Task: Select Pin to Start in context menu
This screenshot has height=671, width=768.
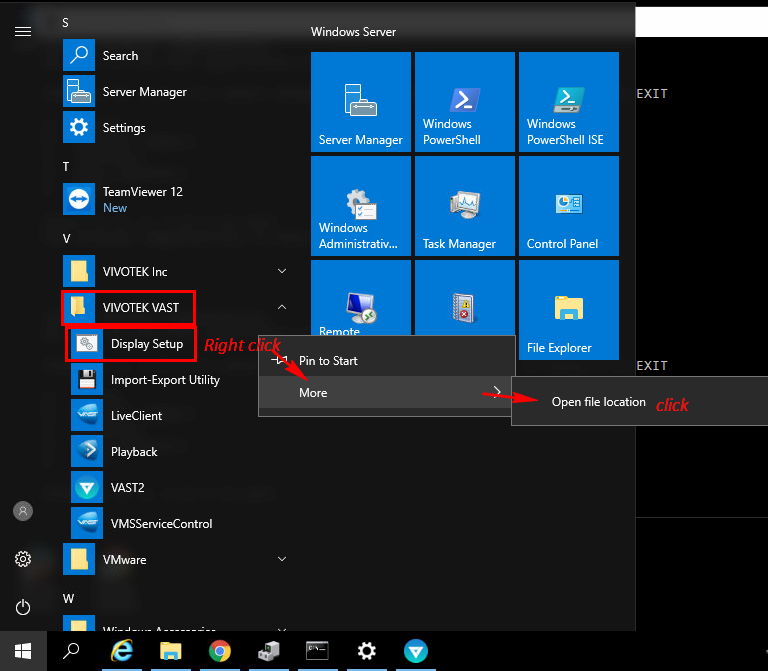Action: [x=328, y=361]
